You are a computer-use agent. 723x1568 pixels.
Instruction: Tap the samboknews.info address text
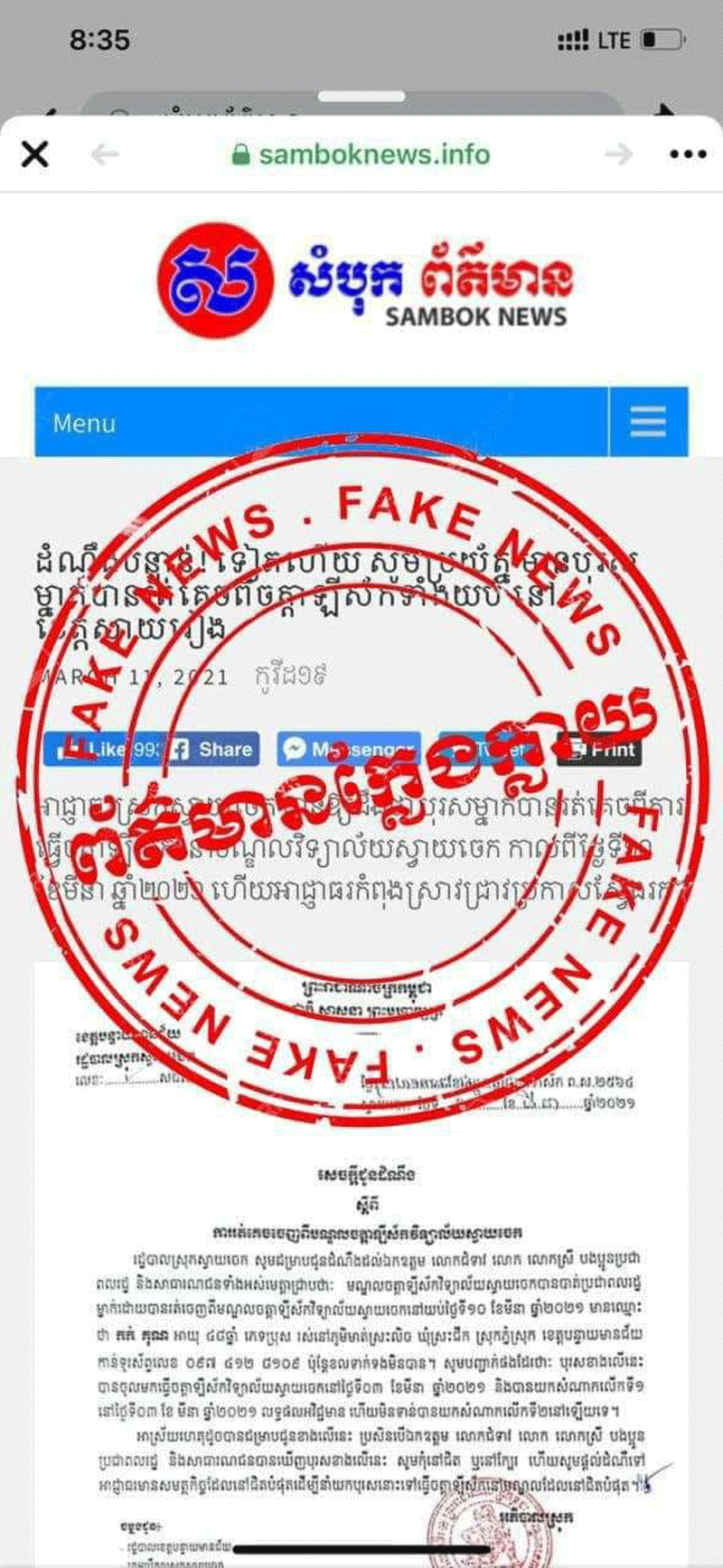374,154
